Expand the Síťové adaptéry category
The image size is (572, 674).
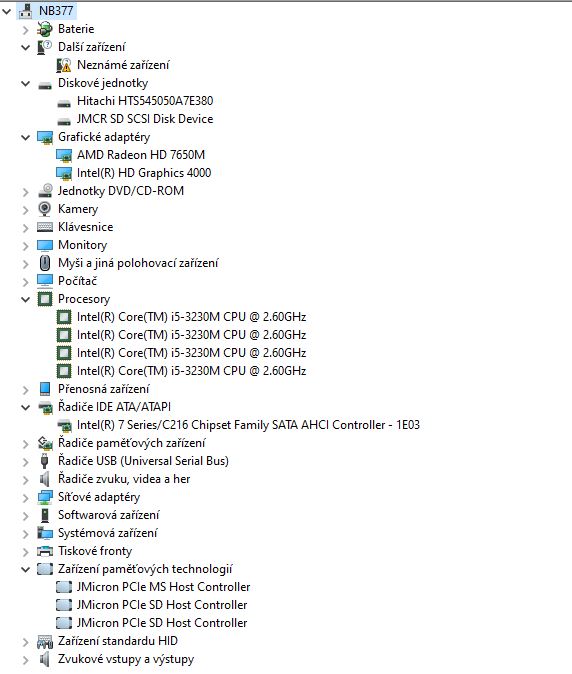pyautogui.click(x=26, y=498)
